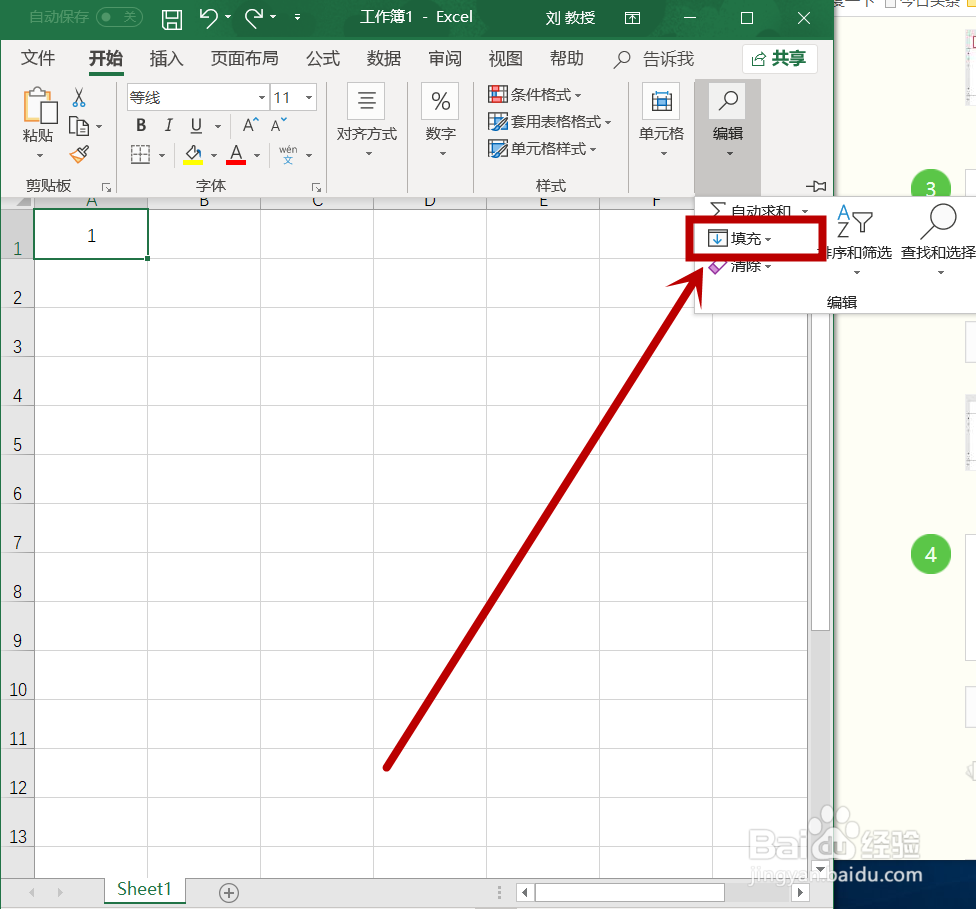The image size is (976, 909).
Task: Switch to the 视图 ribbon tab
Action: 505,59
